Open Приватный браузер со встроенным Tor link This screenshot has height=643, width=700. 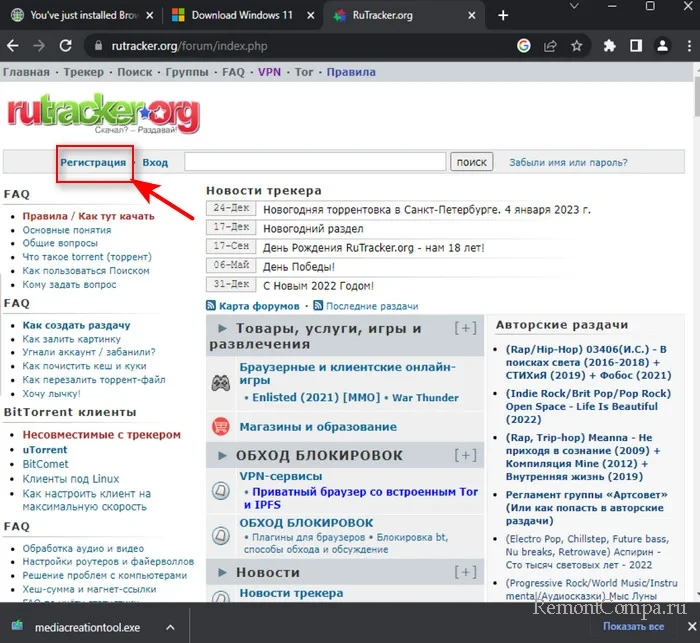click(361, 498)
